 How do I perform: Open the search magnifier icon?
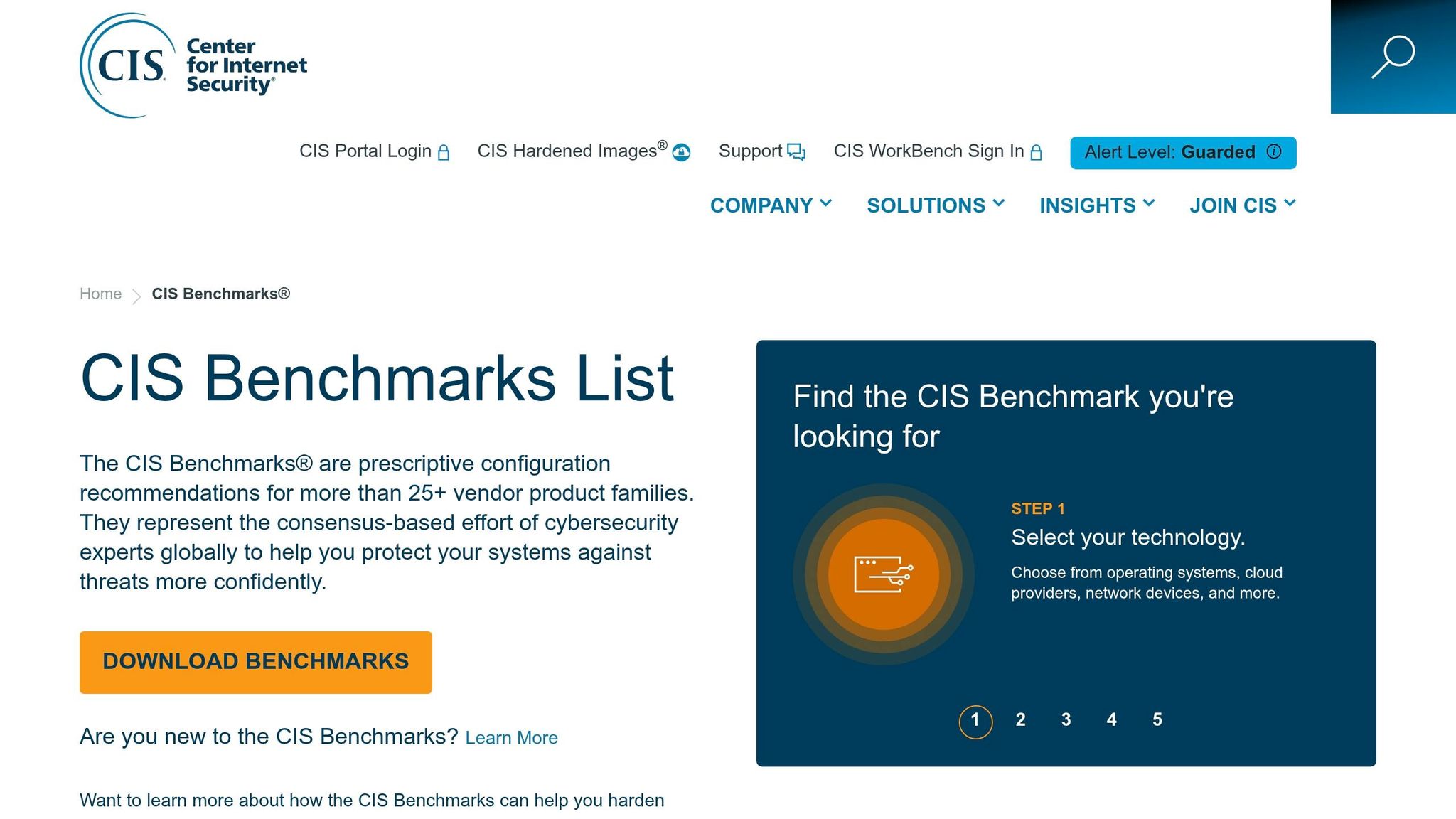click(1393, 57)
